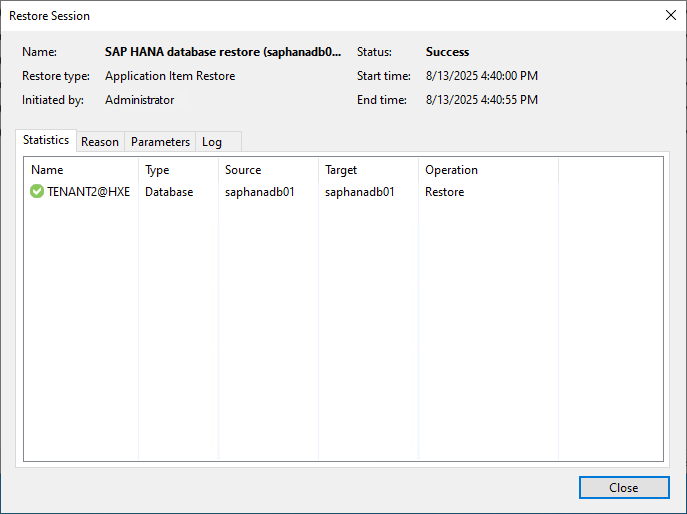Screen dimensions: 687x514
Task: Sort by the Source column header
Action: (x=268, y=170)
